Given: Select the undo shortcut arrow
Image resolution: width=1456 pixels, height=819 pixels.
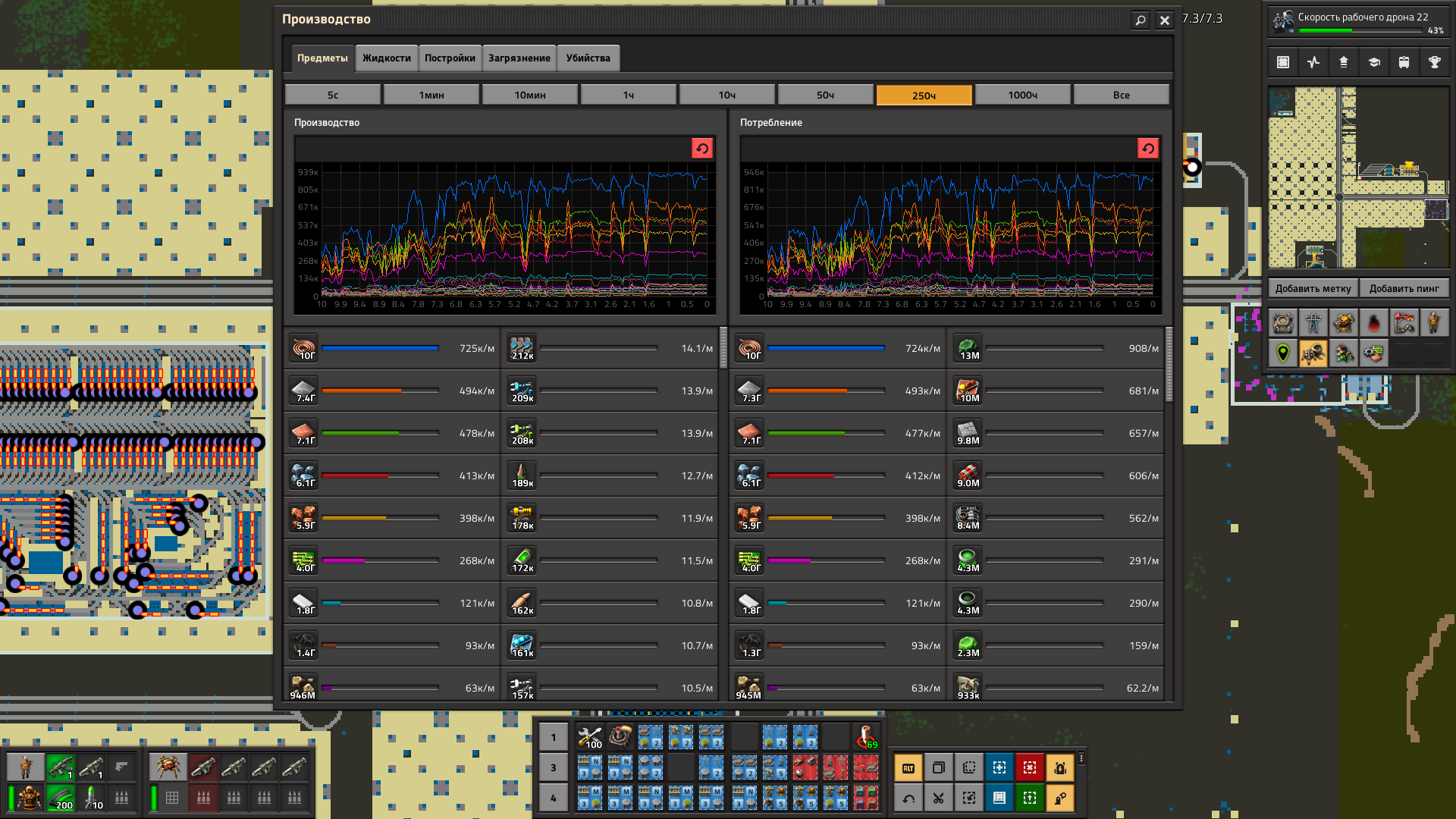Looking at the screenshot, I should (908, 798).
